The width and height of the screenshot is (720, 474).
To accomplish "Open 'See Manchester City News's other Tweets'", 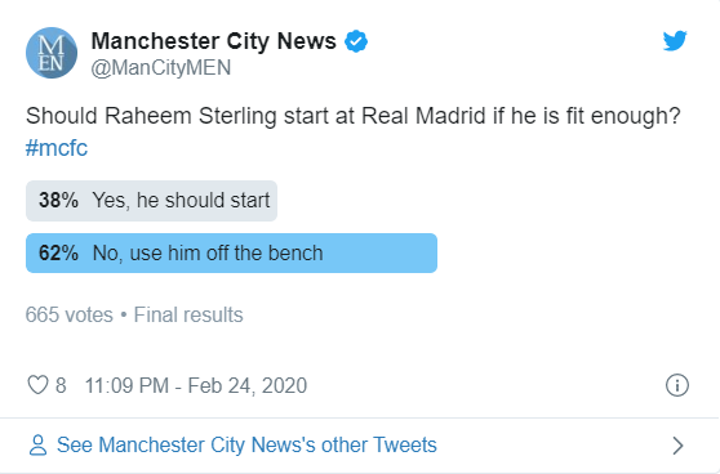I will coord(247,445).
